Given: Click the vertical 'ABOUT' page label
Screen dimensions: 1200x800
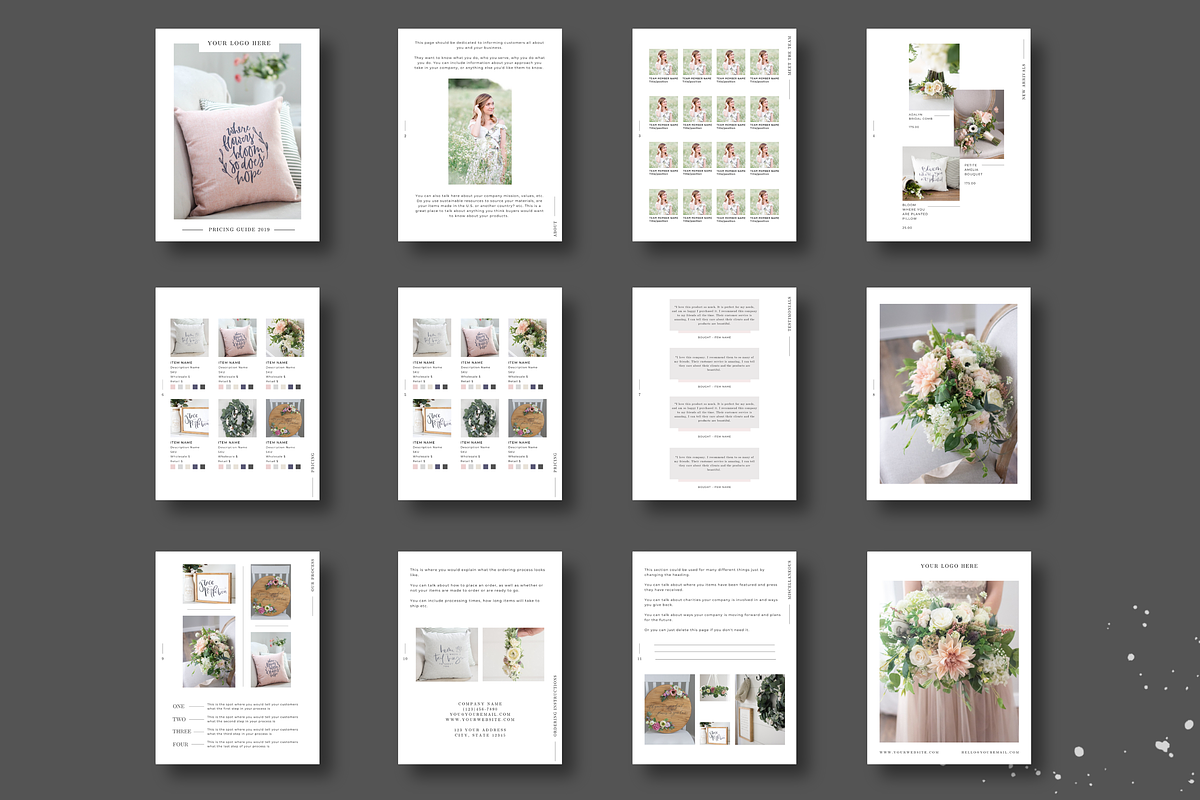Looking at the screenshot, I should [x=555, y=229].
